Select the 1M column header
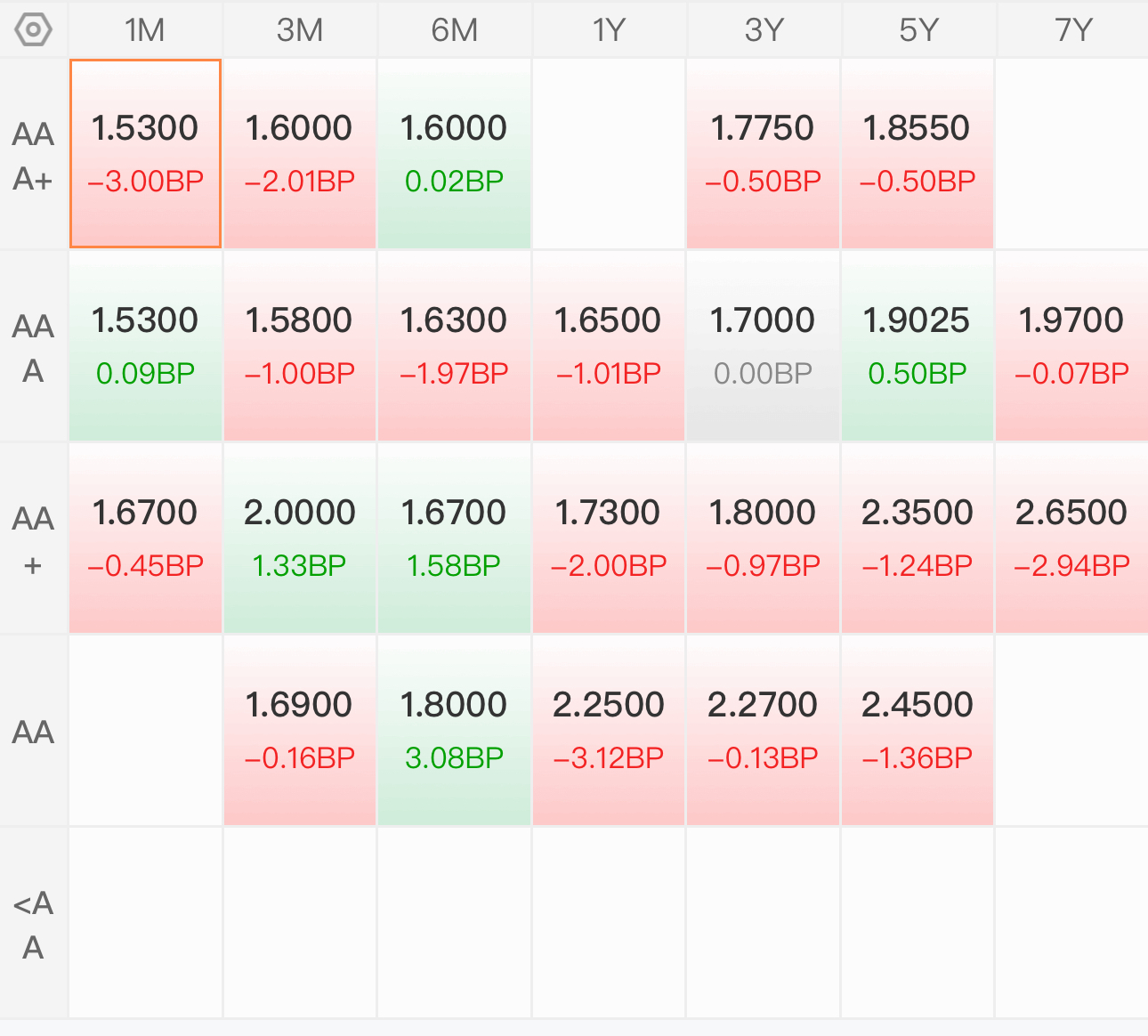The width and height of the screenshot is (1148, 1036). tap(145, 29)
